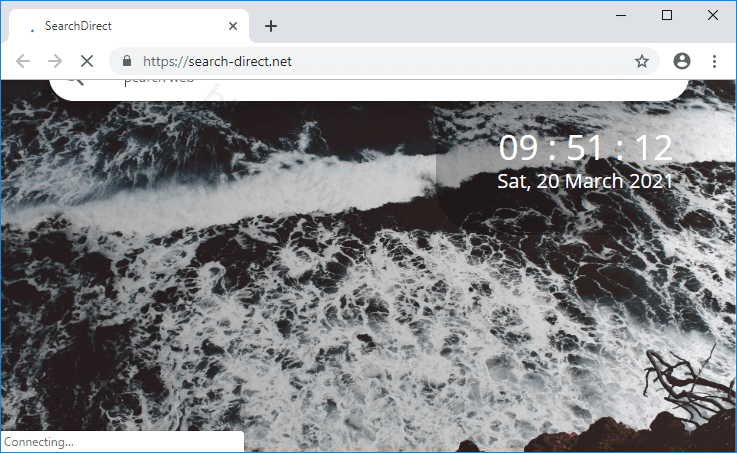Viewport: 737px width, 453px height.
Task: Click the browser forward arrow
Action: 55,61
